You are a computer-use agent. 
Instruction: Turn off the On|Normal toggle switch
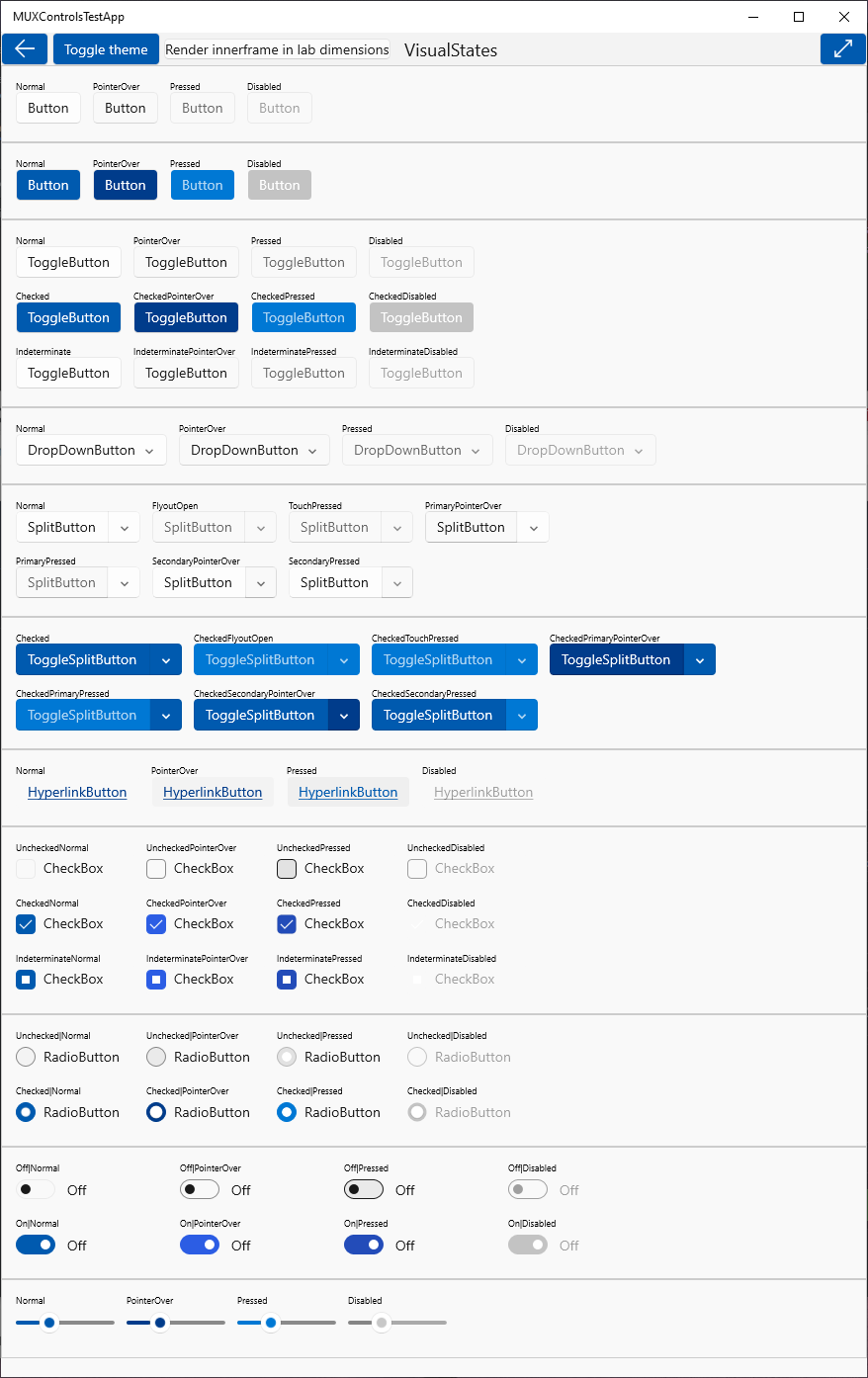[x=36, y=1245]
